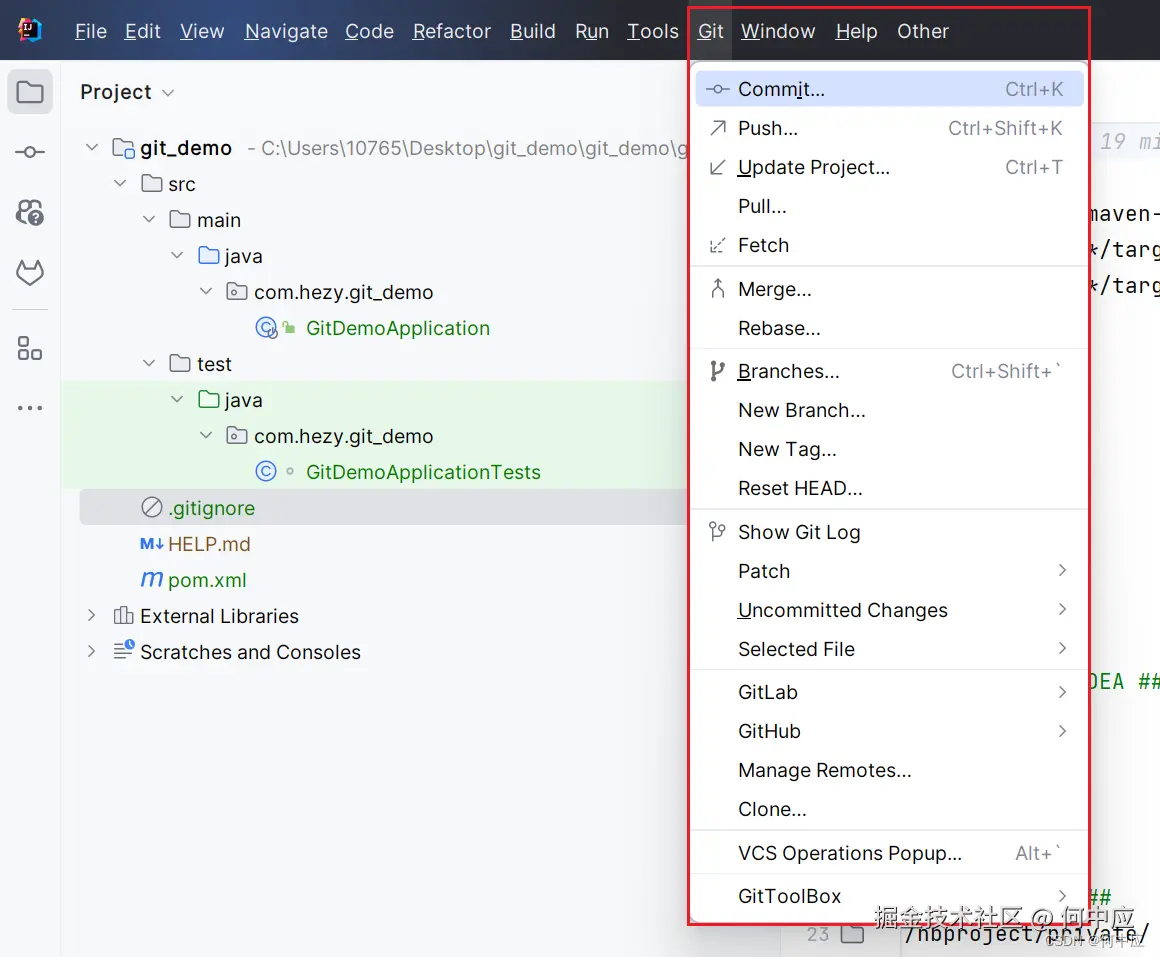Viewport: 1160px width, 957px height.
Task: Open the Navigate menu
Action: click(x=286, y=31)
